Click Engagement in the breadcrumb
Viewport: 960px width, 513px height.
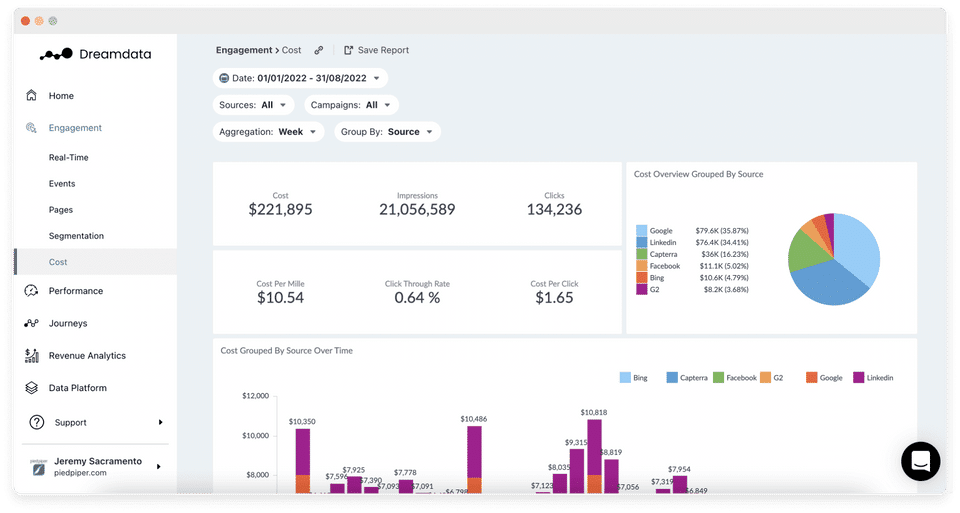244,50
